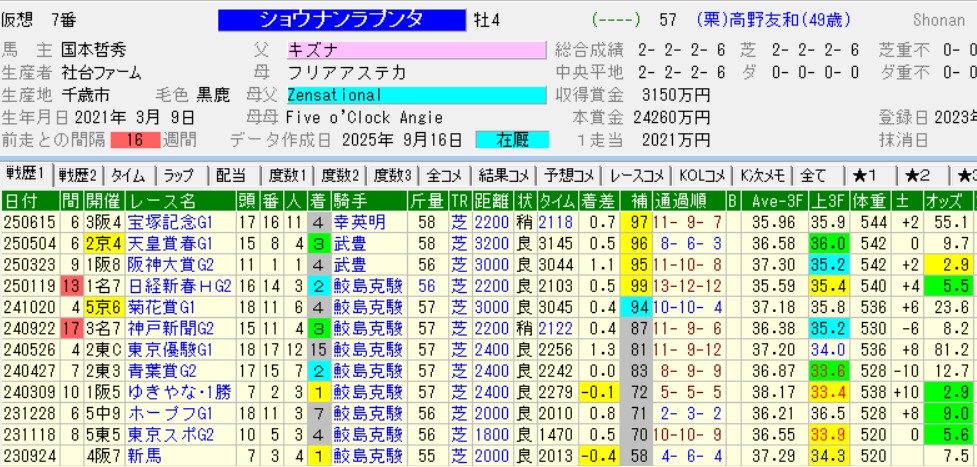Image resolution: width=977 pixels, height=467 pixels.
Task: Click the オッズ column header
Action: pos(950,202)
